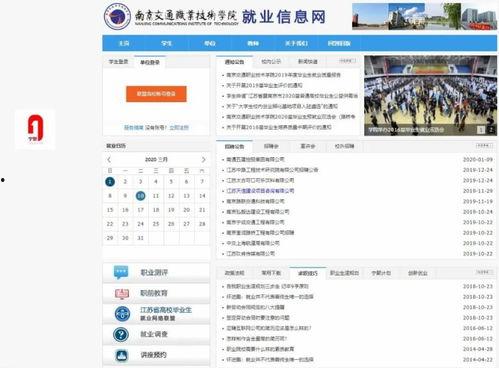Open the recruitment entry dated 2019-10-24
The image size is (499, 368).
click(x=258, y=212)
